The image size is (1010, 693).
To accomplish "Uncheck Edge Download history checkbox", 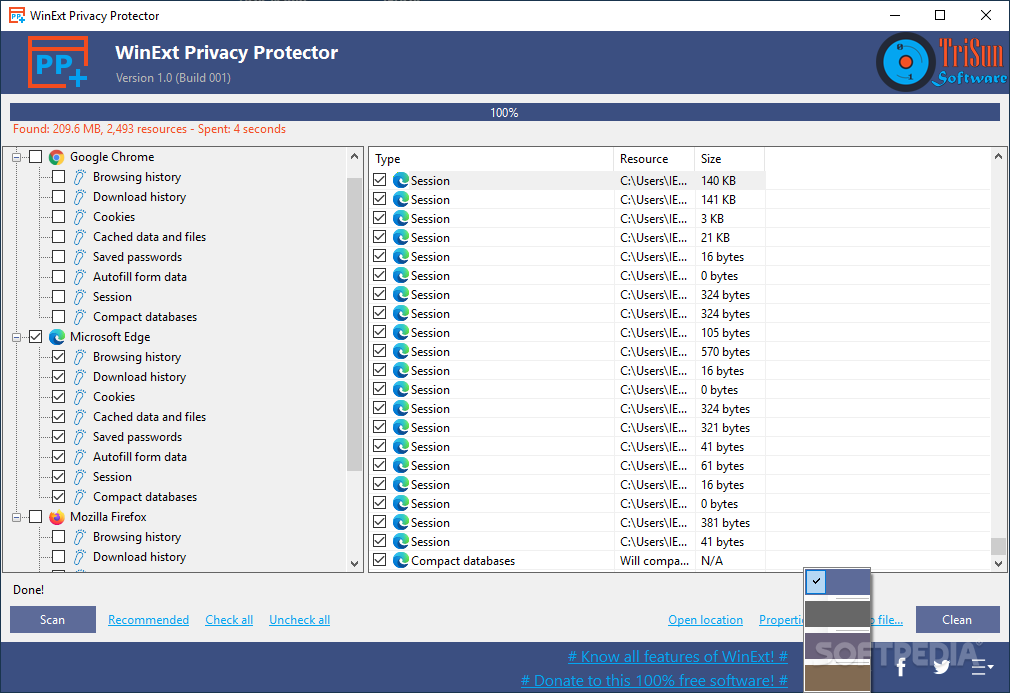I will coord(59,377).
